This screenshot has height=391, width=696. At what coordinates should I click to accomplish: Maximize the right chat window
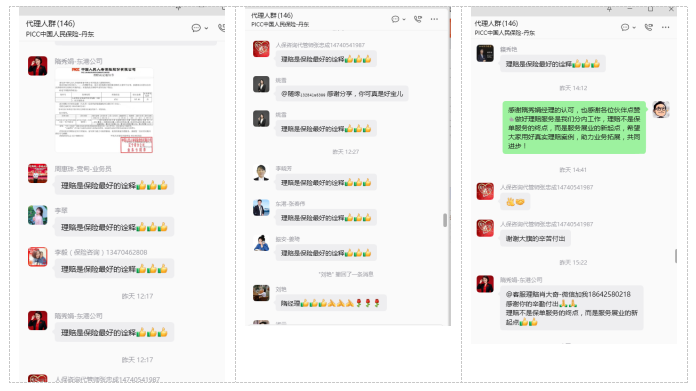tap(650, 9)
